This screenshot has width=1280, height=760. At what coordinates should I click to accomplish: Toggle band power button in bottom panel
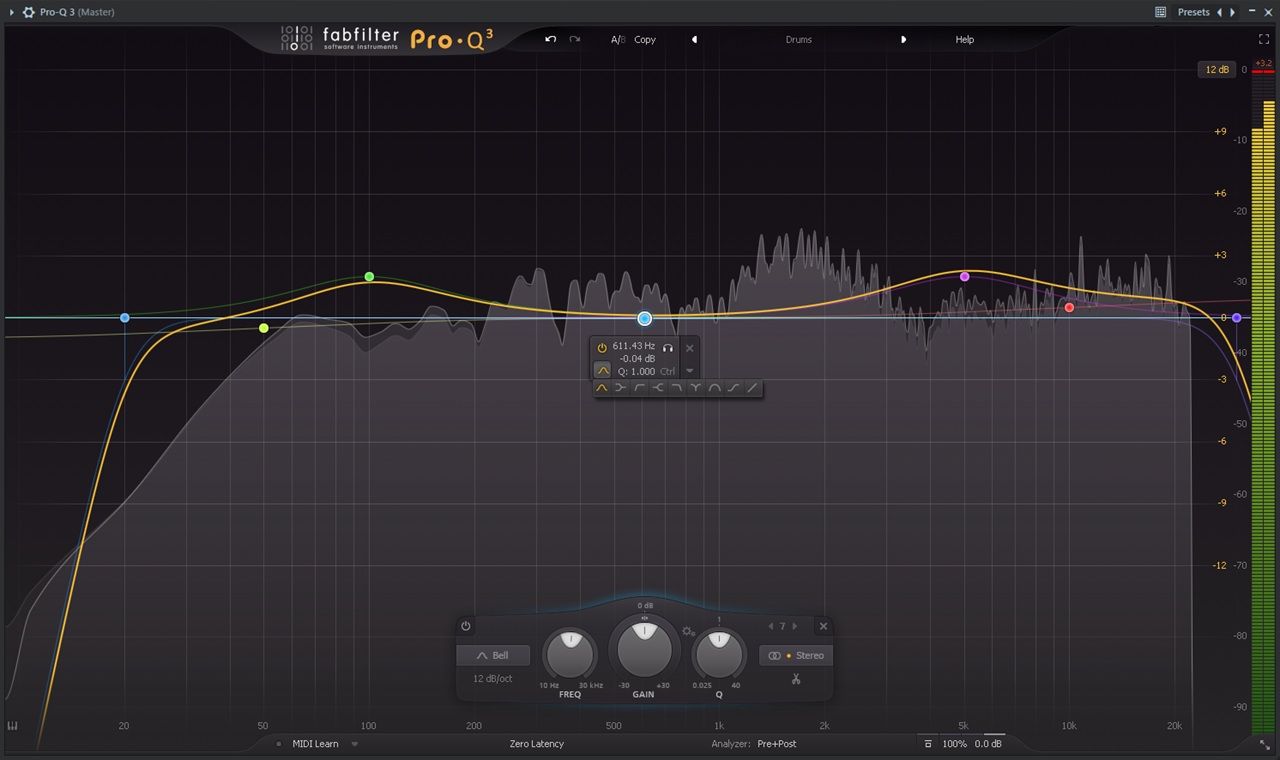coord(466,626)
